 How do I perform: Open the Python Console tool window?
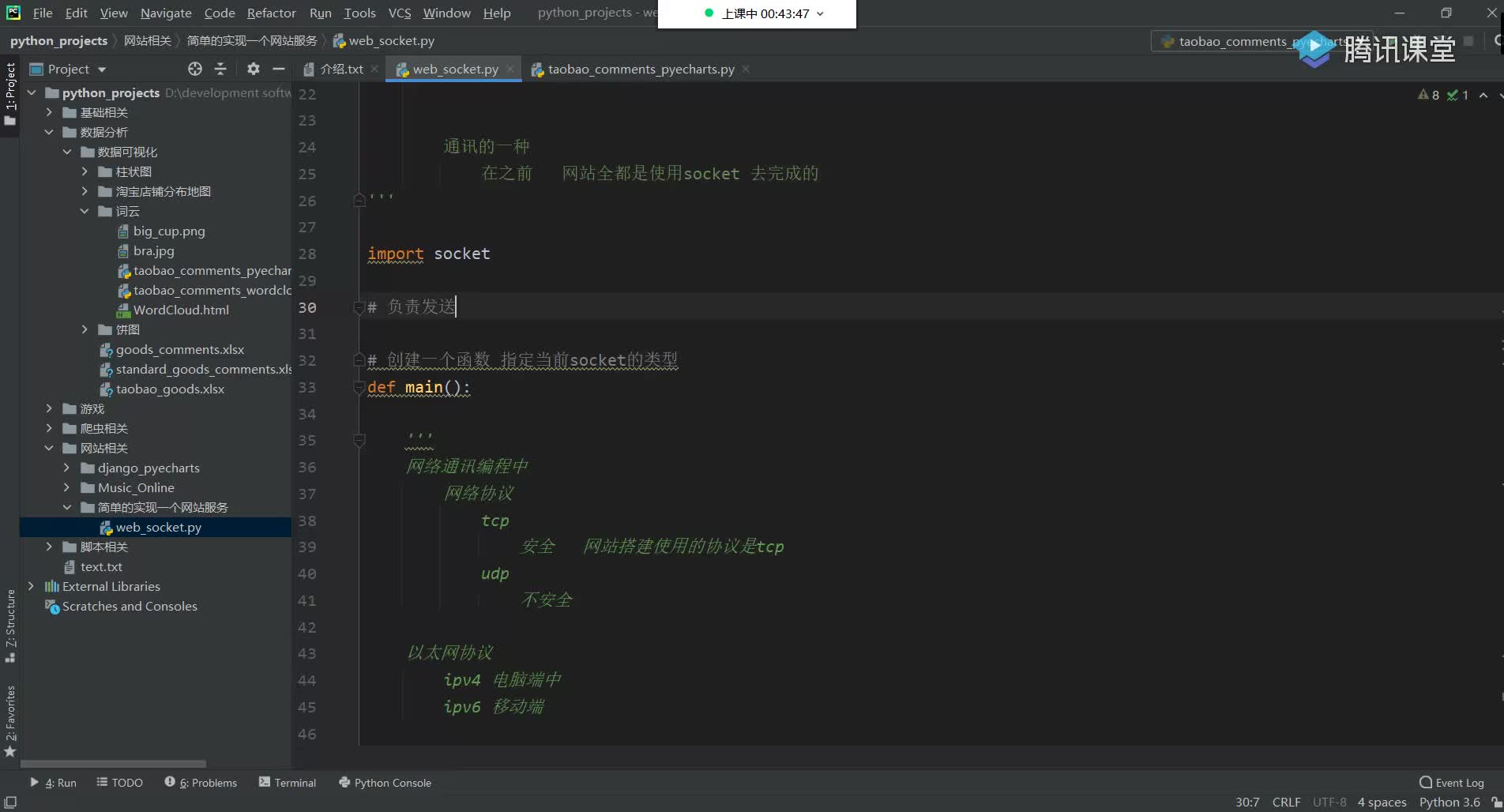(x=385, y=783)
